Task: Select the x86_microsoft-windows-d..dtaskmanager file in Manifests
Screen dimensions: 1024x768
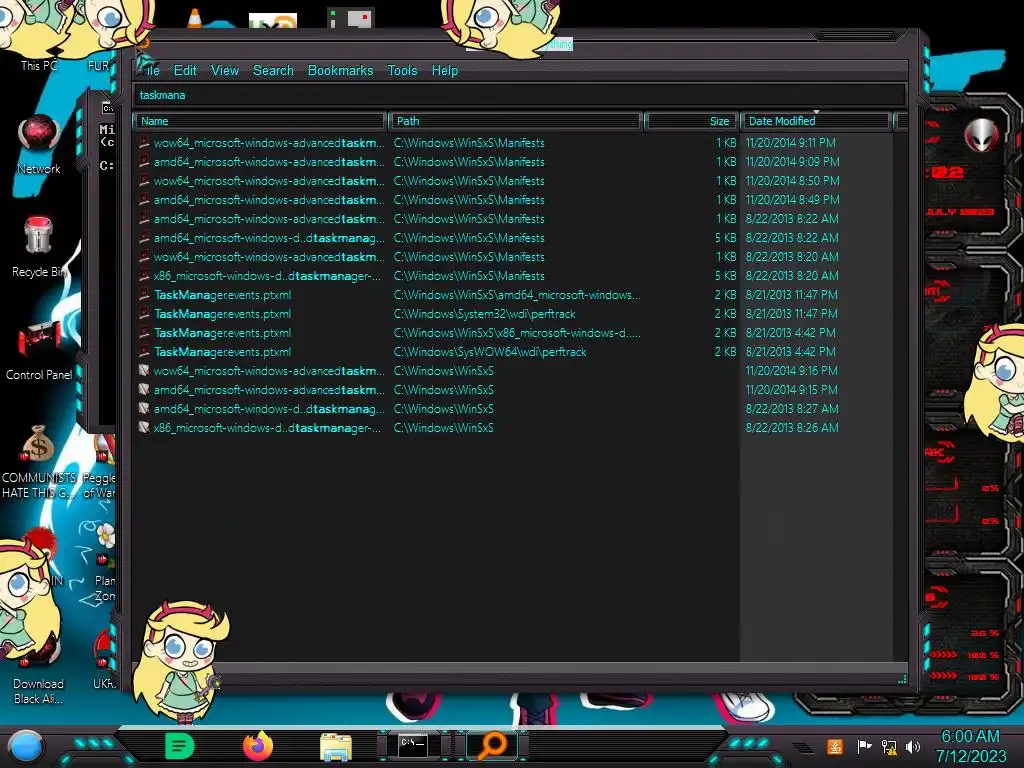Action: (x=267, y=276)
